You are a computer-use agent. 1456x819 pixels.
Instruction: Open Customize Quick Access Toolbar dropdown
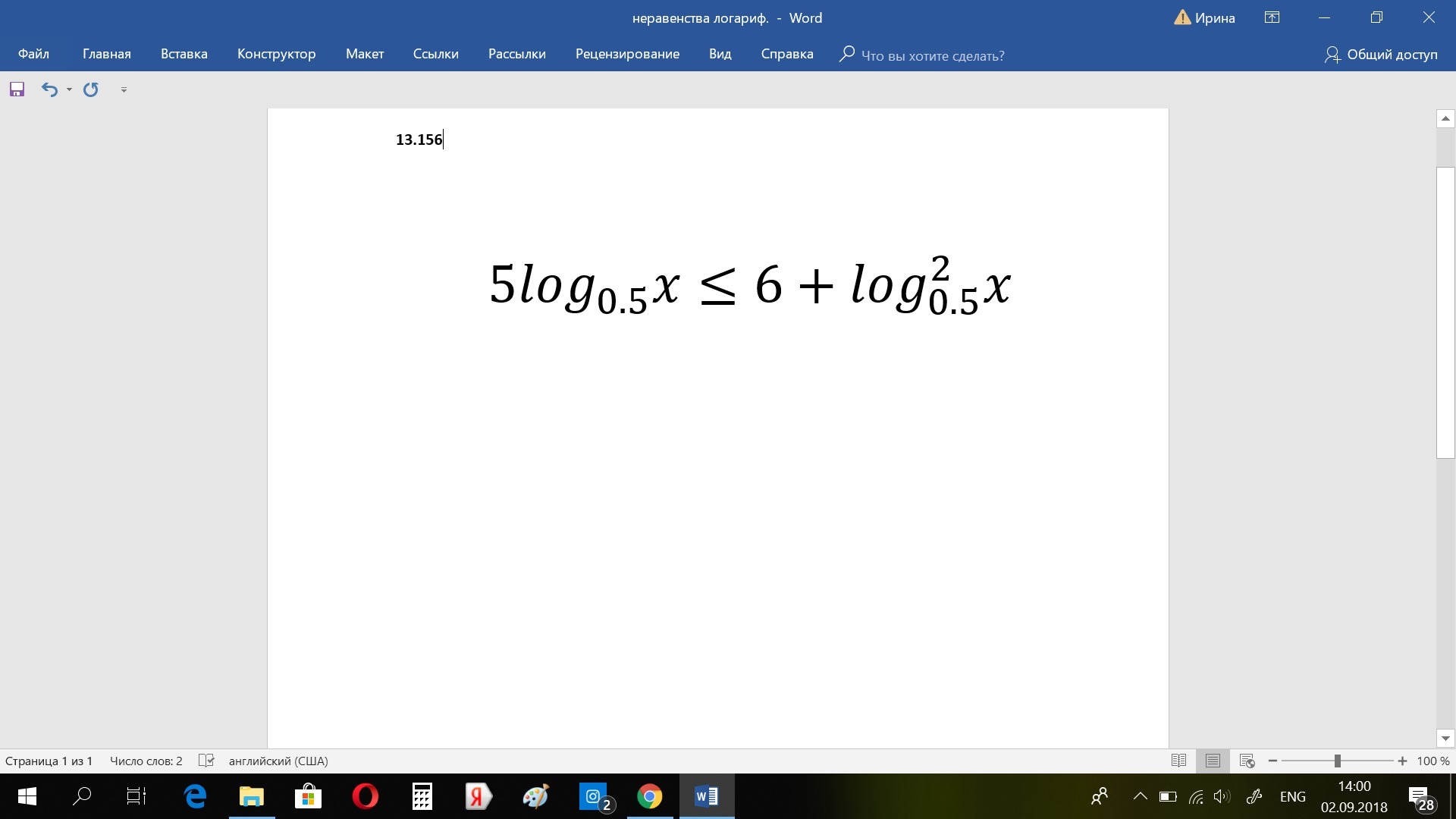124,89
